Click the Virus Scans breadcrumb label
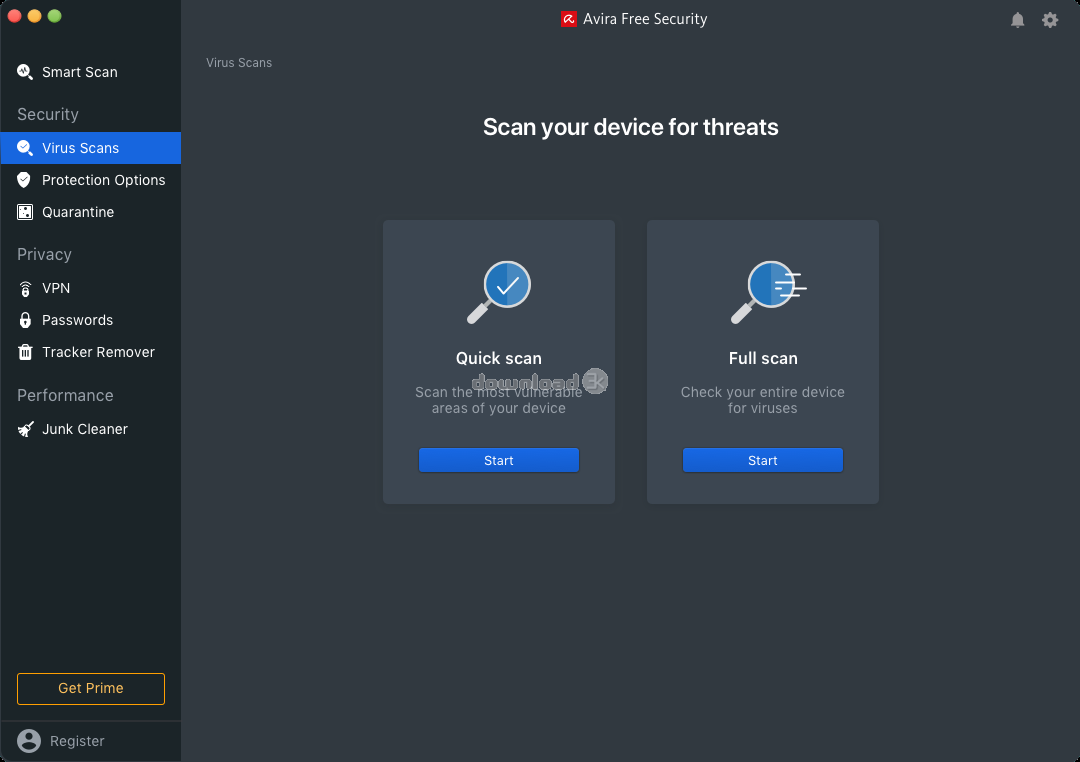 coord(239,63)
